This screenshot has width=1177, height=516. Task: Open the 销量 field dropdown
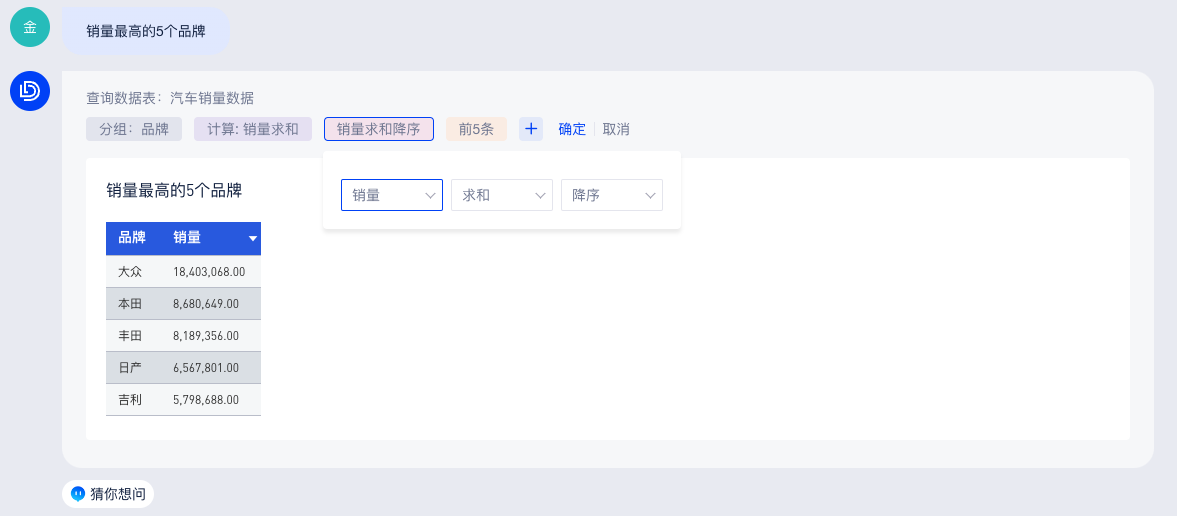391,195
